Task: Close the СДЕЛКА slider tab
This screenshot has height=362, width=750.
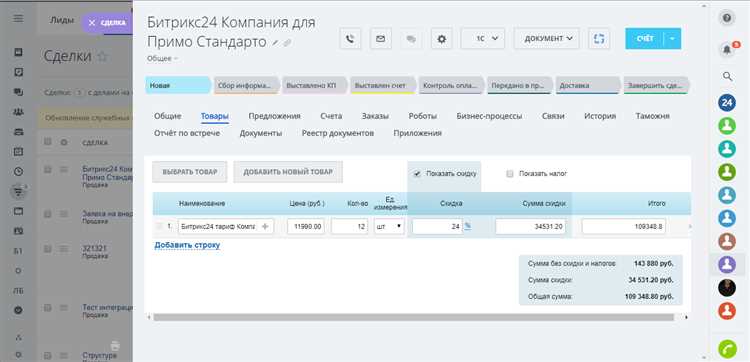Action: [x=92, y=23]
